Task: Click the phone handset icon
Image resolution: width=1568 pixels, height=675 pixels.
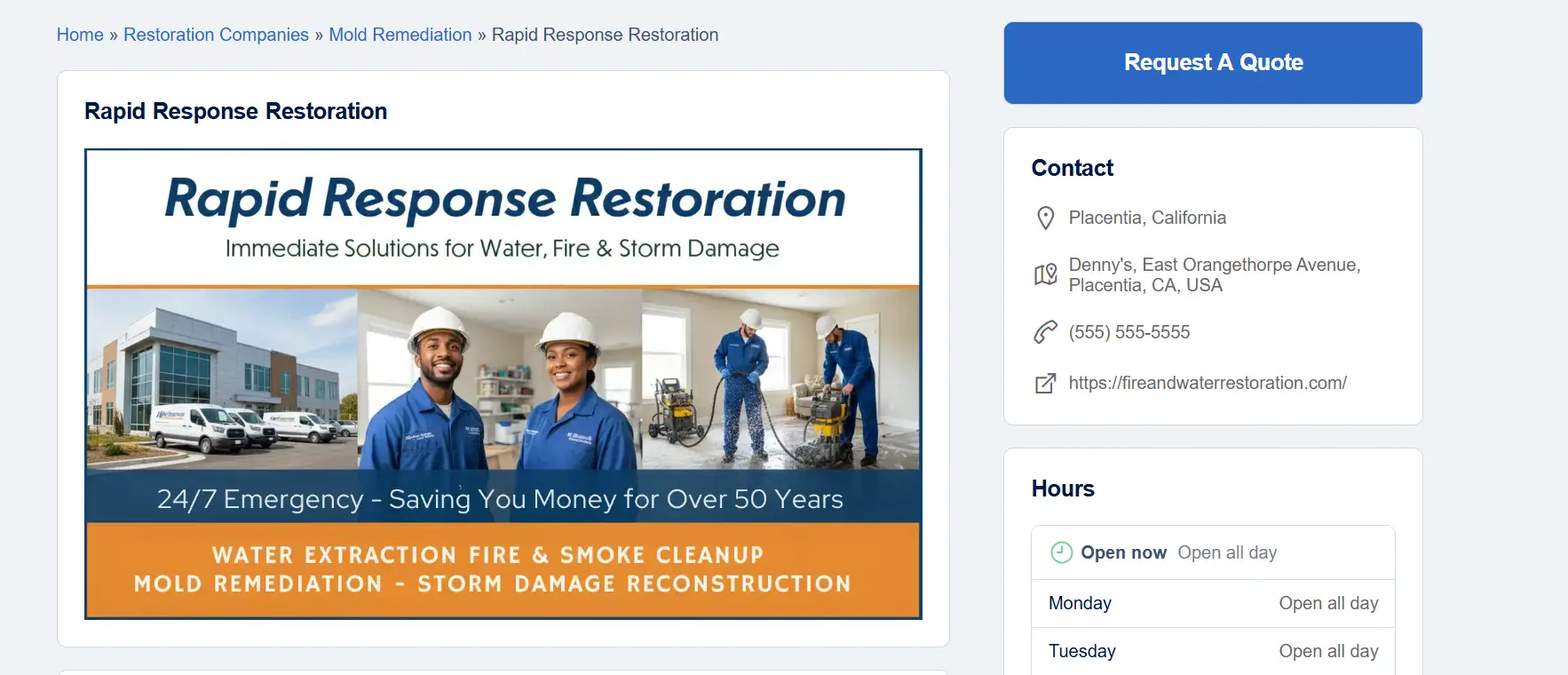Action: (x=1046, y=332)
